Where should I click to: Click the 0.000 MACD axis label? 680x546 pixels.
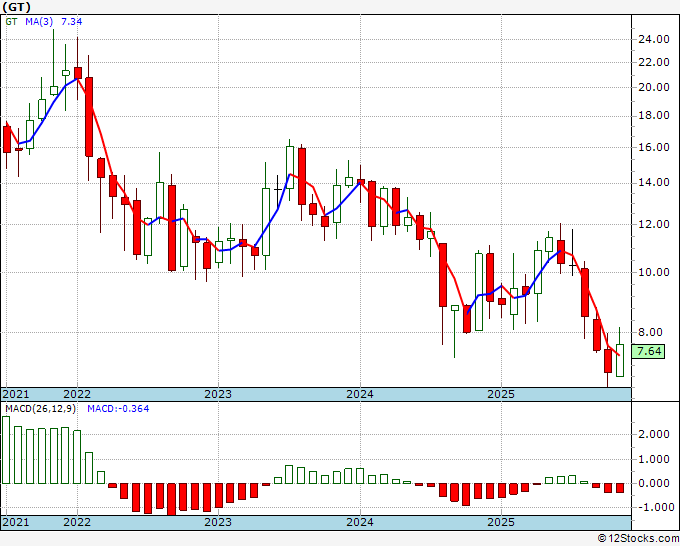654,483
